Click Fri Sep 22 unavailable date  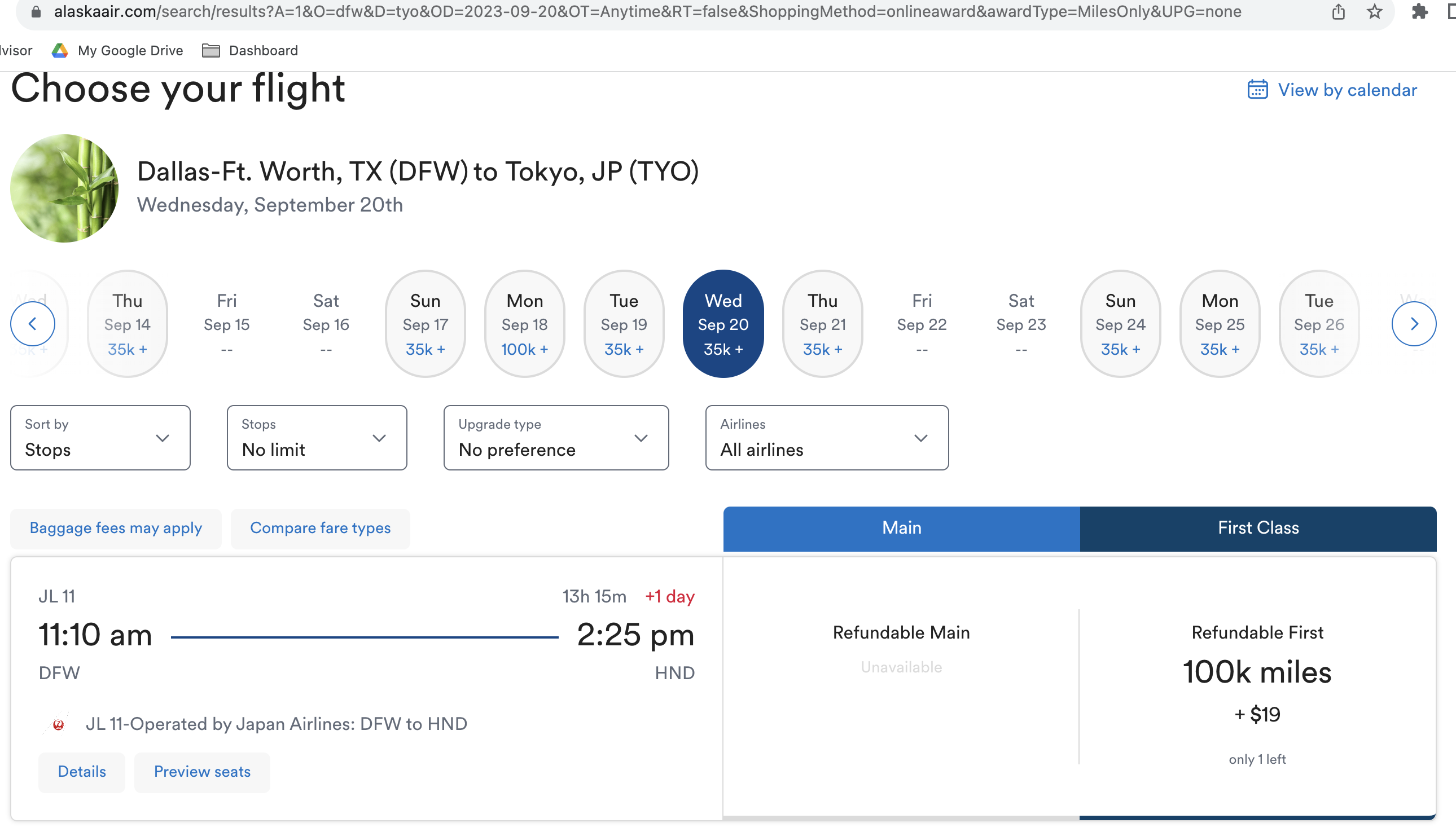click(922, 324)
